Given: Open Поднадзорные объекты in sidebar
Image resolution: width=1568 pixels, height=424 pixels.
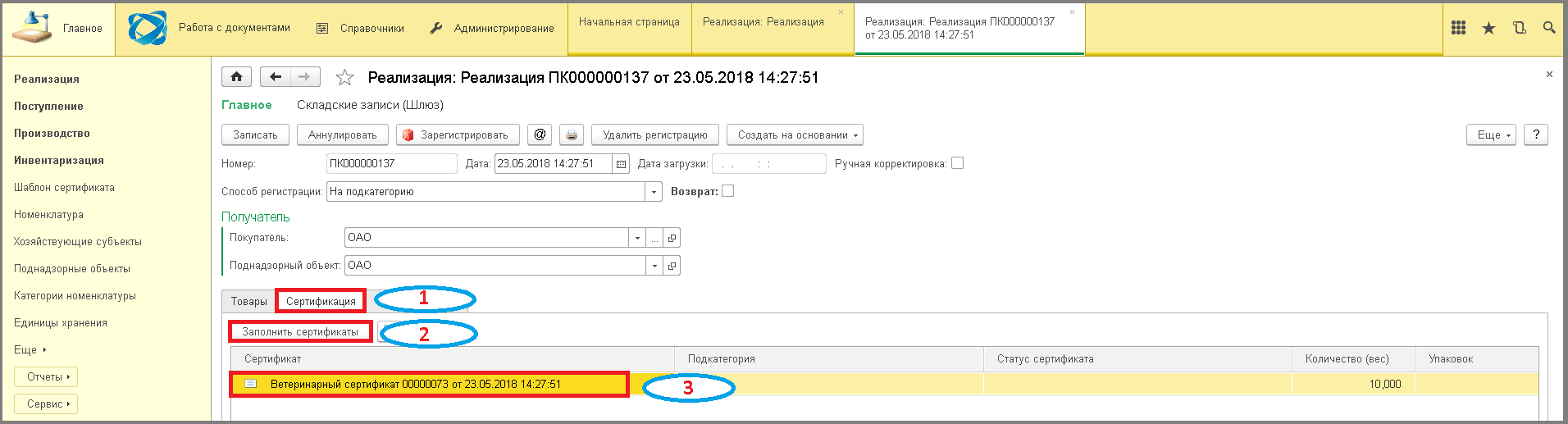Looking at the screenshot, I should [72, 269].
